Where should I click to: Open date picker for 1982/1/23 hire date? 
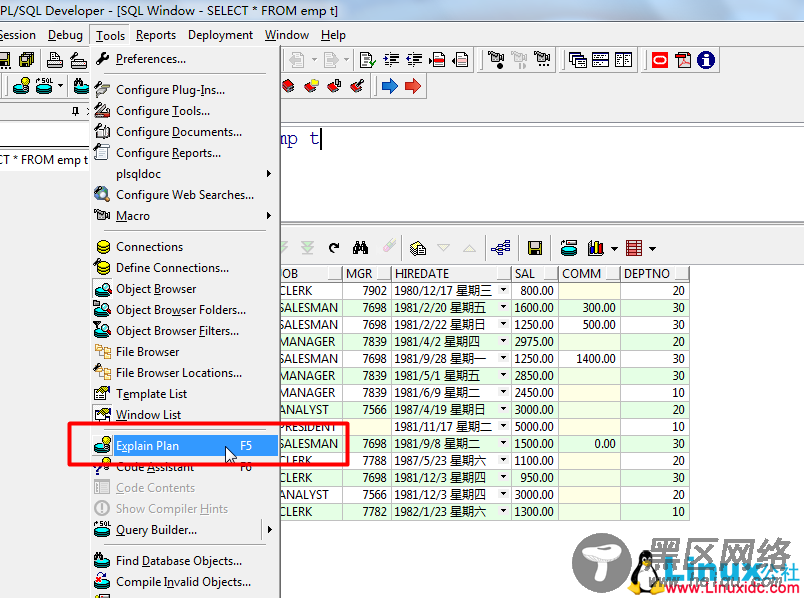tap(504, 511)
